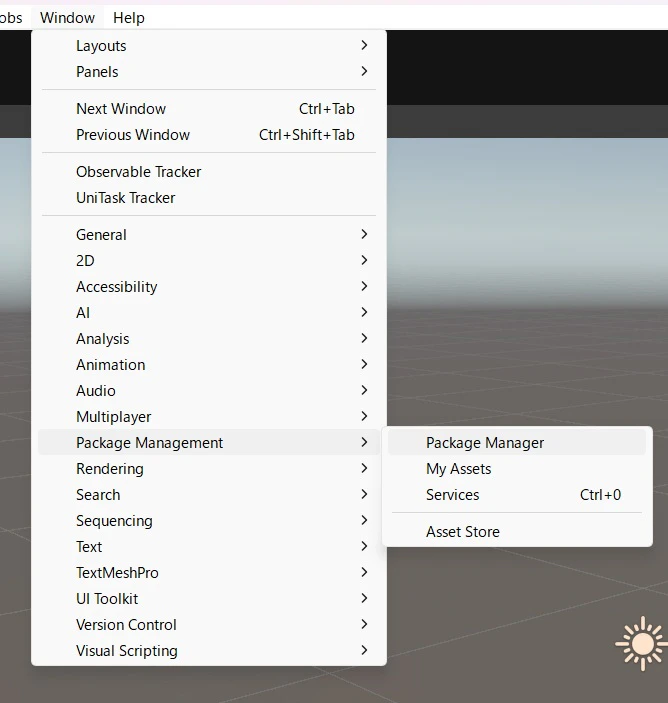This screenshot has width=668, height=703.
Task: Expand the Layouts submenu
Action: [x=209, y=46]
